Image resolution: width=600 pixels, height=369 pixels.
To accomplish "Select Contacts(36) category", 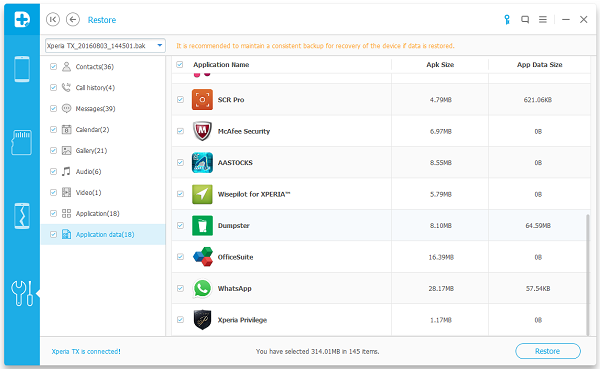I will tap(95, 67).
